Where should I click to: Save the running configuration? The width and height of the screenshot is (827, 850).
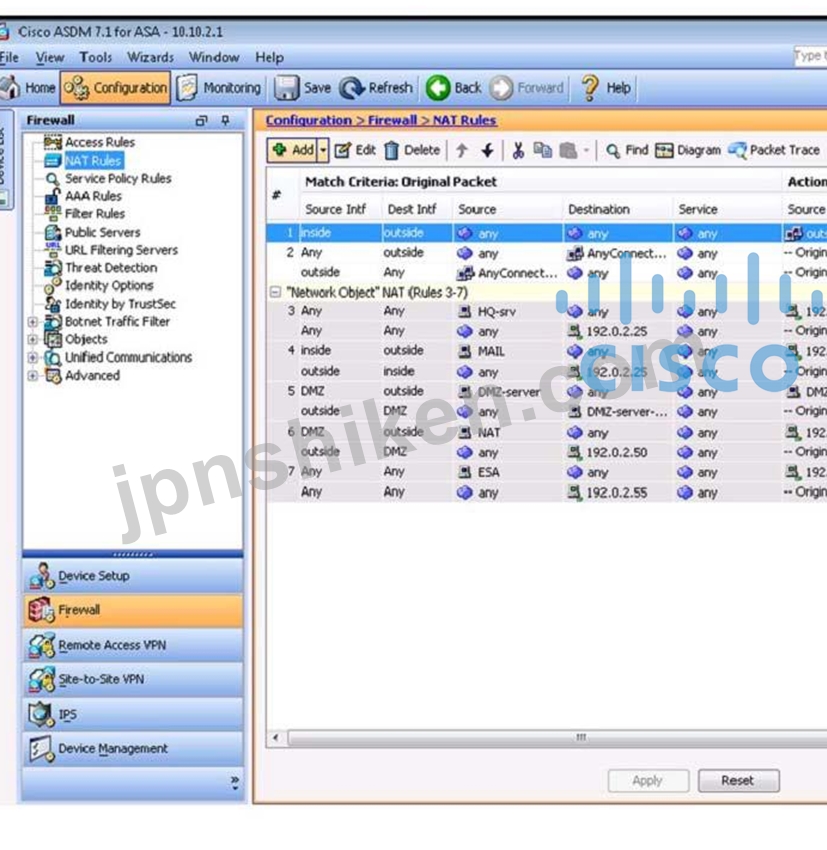(x=302, y=88)
